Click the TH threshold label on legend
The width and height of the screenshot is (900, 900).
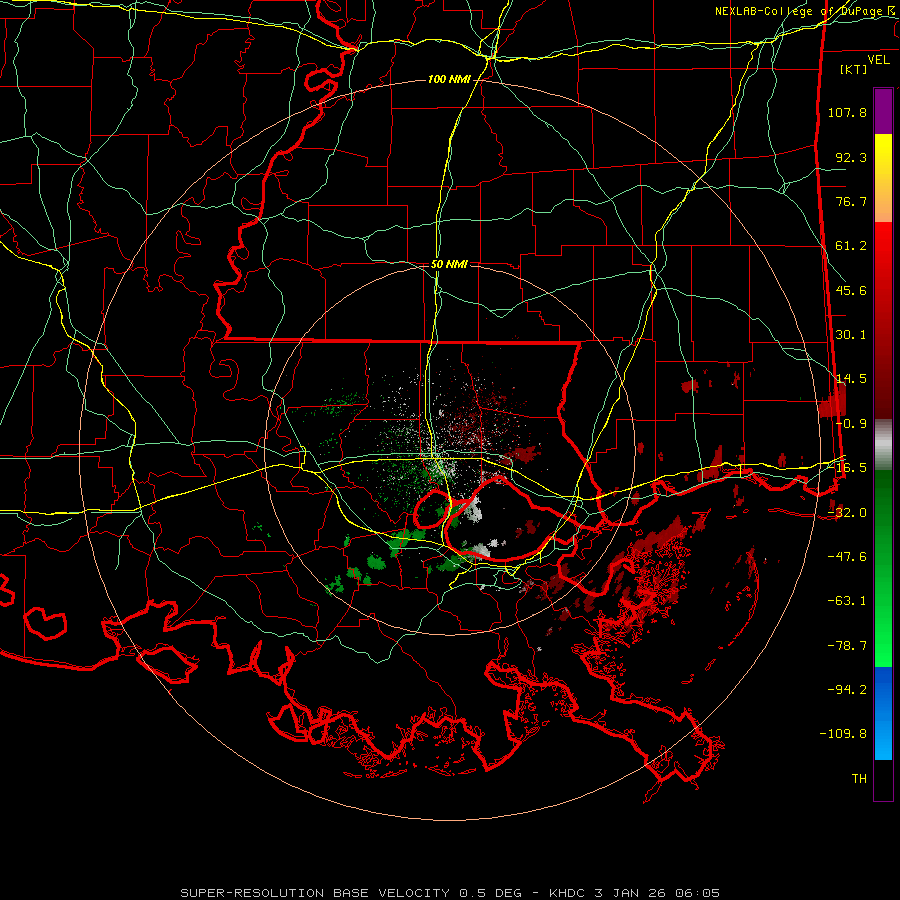859,779
